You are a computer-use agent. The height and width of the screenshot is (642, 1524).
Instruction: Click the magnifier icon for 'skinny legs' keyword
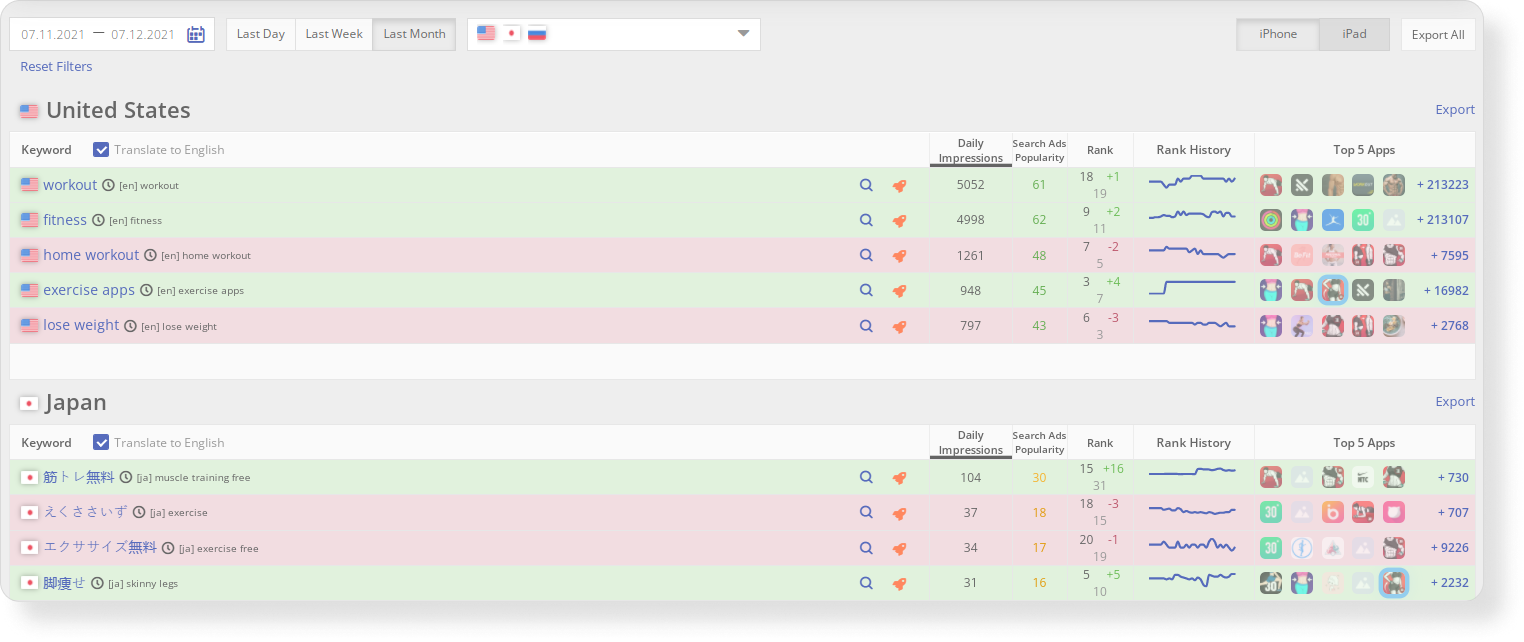(x=866, y=583)
